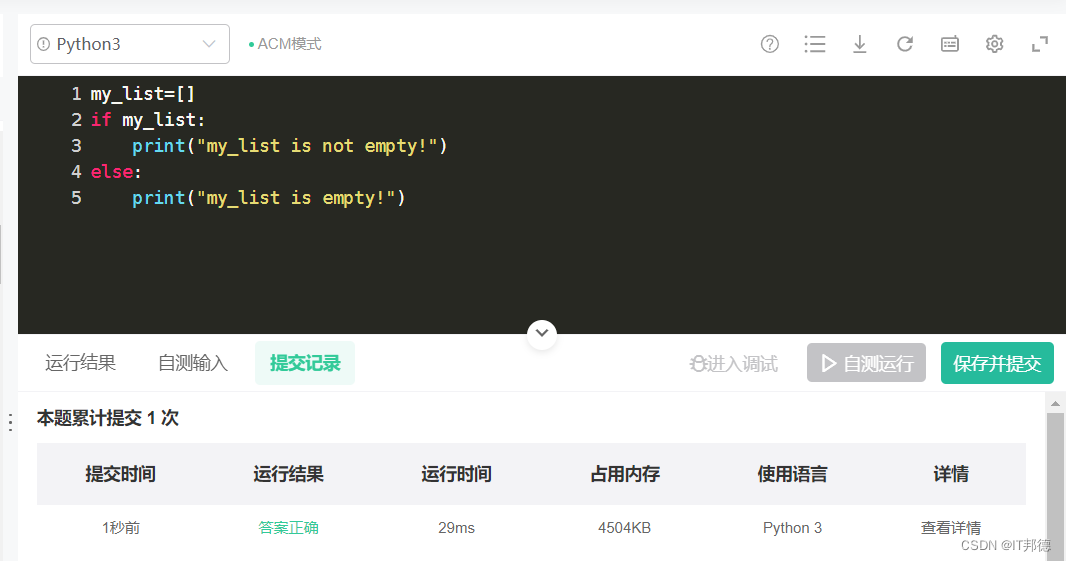The width and height of the screenshot is (1066, 561).
Task: Click the 自测运行 button
Action: (866, 363)
